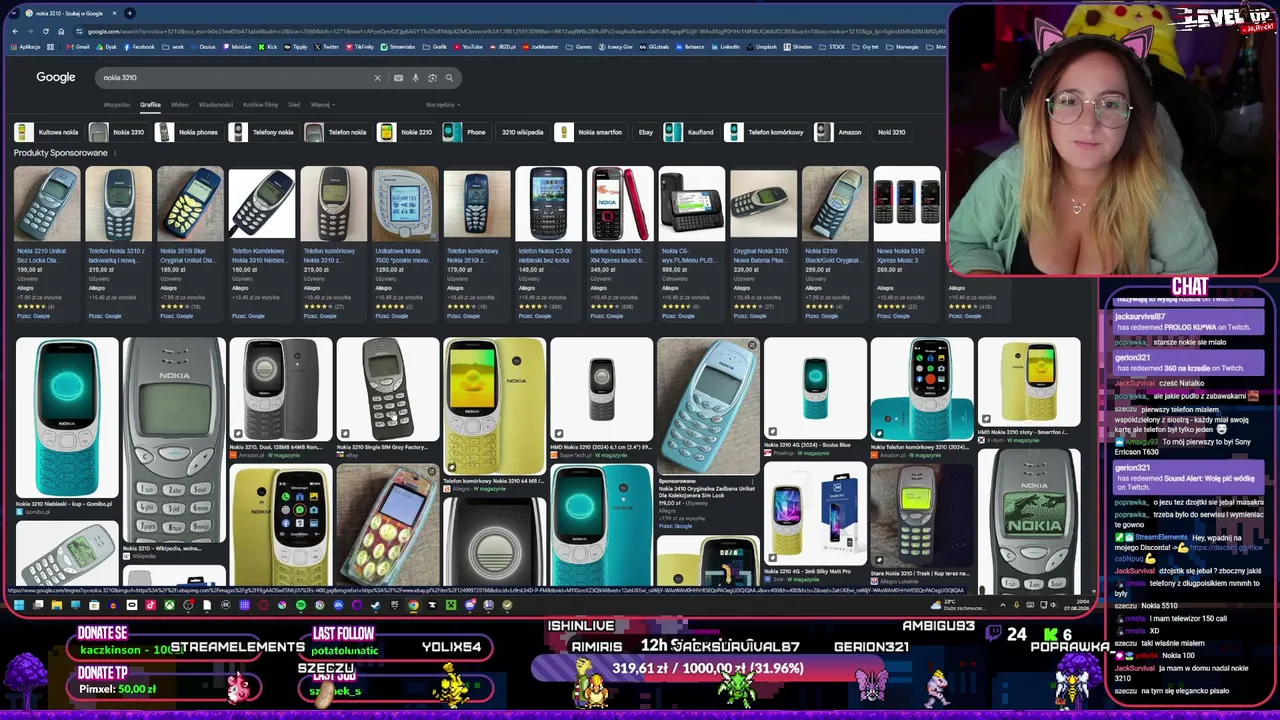Open the Kick bookmark
The image size is (1280, 720).
[269, 47]
